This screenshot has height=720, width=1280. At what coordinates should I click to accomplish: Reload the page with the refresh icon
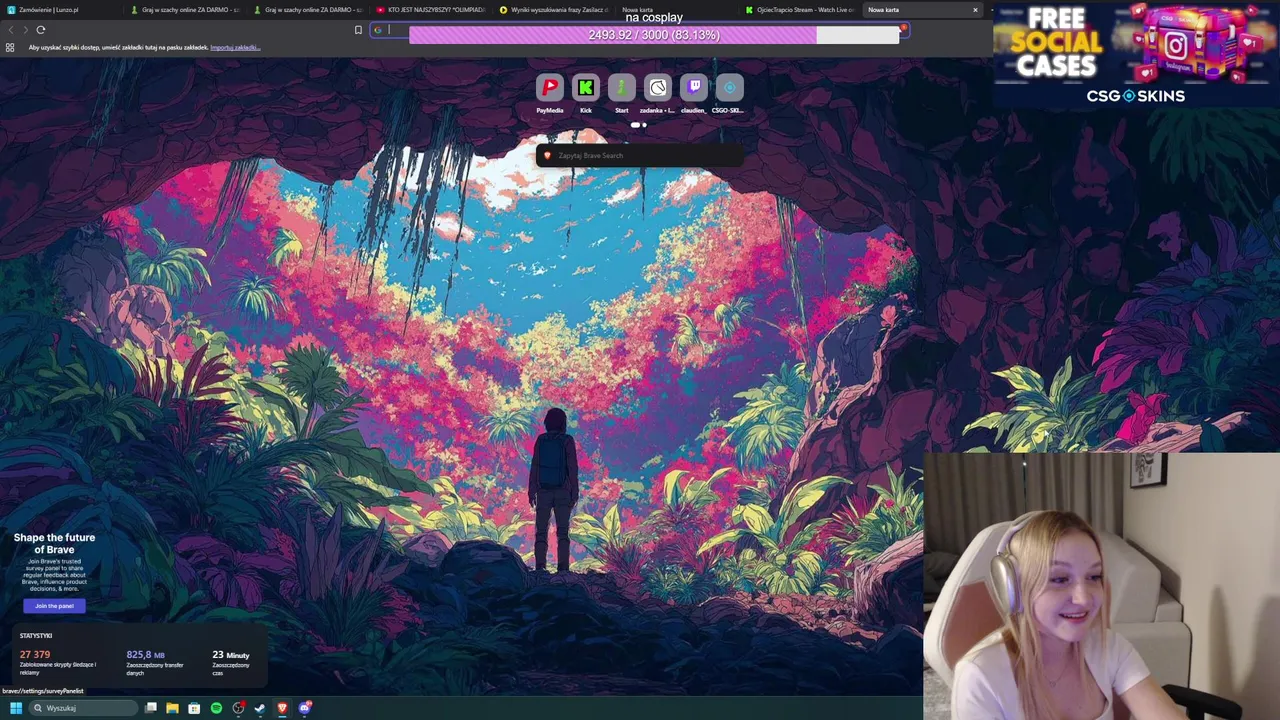click(x=41, y=30)
